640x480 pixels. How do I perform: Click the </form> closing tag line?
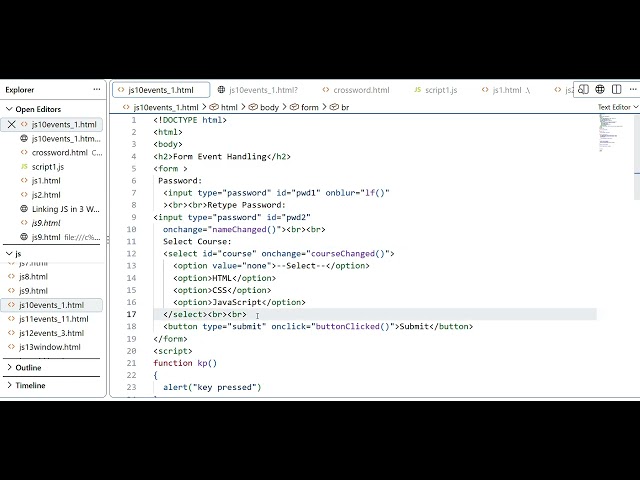tap(170, 339)
